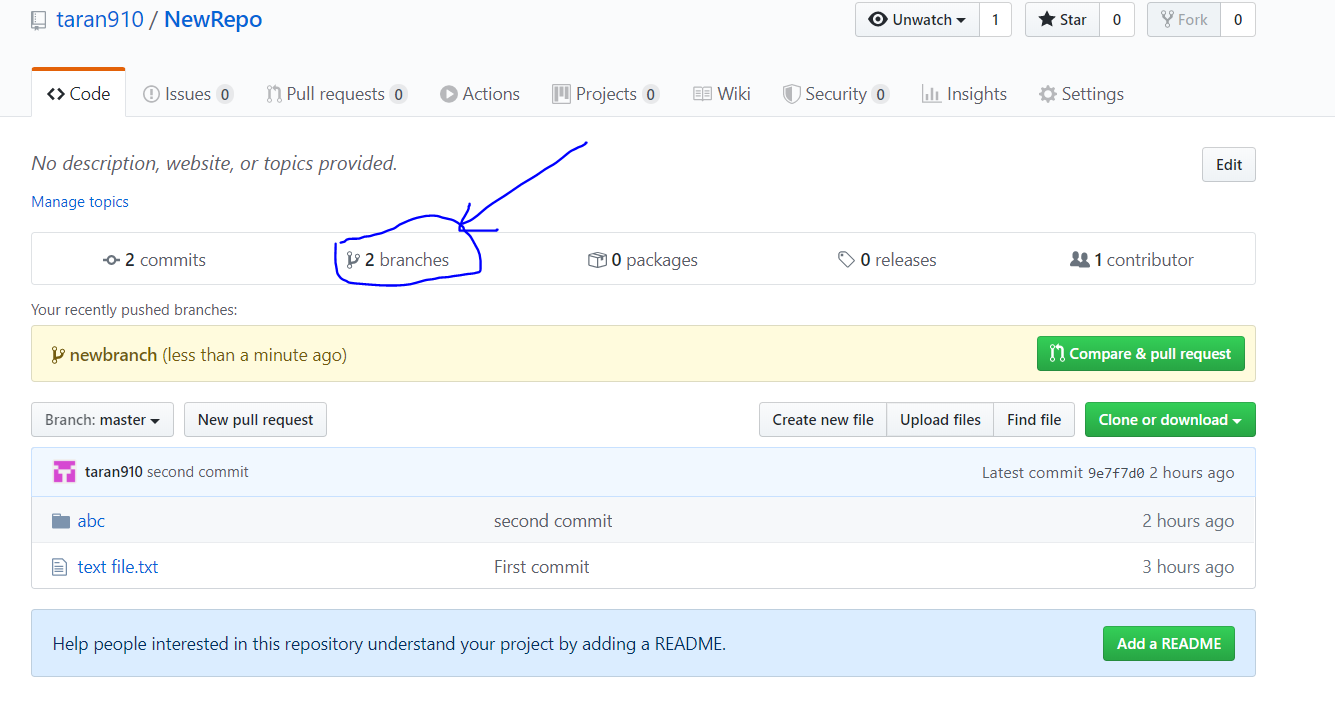The width and height of the screenshot is (1335, 724).
Task: Click Edit to change repository description
Action: 1228,165
